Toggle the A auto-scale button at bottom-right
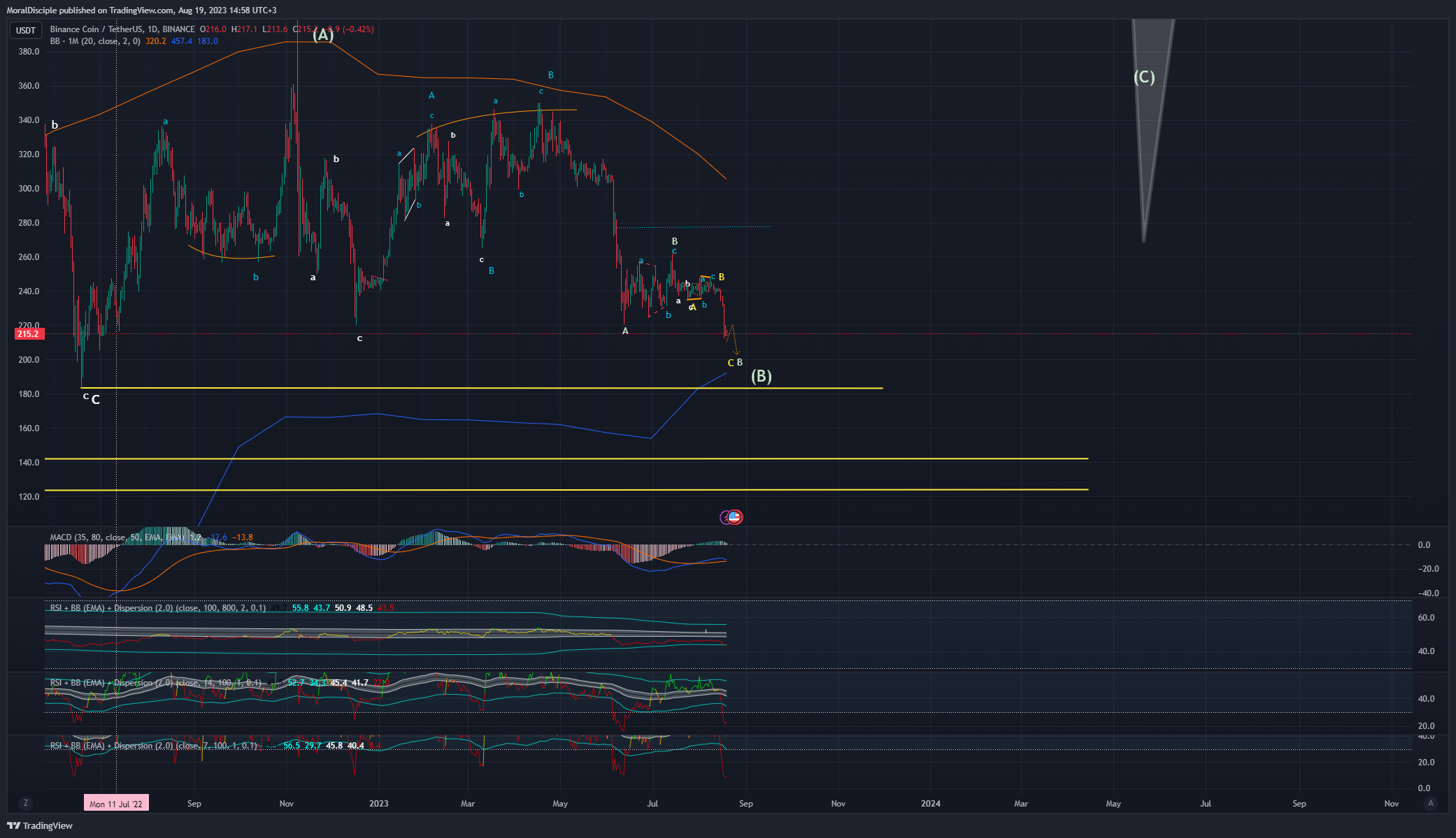The image size is (1456, 838). 1431,803
